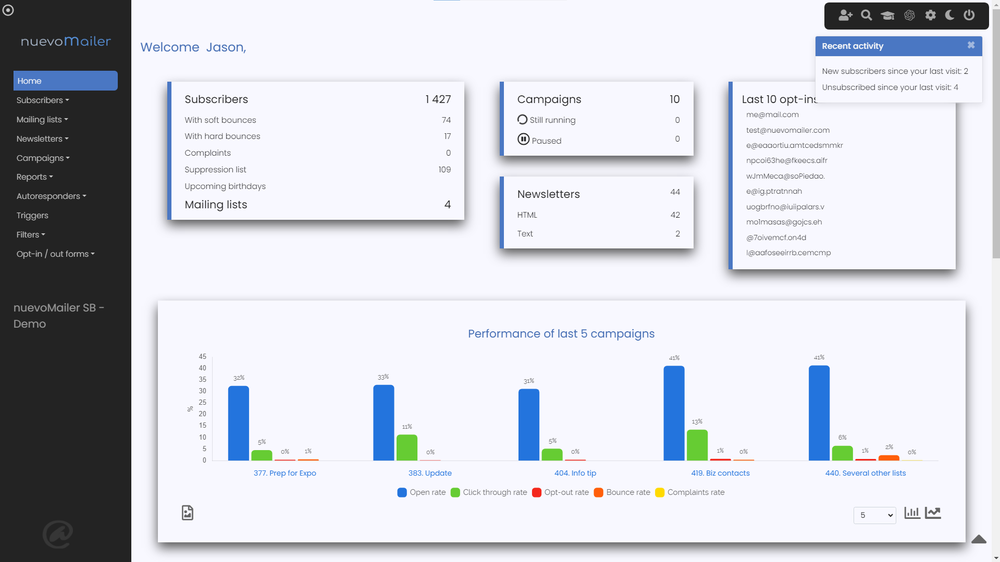Click the add subscriber icon in top toolbar
Image resolution: width=1000 pixels, height=562 pixels.
[x=845, y=15]
